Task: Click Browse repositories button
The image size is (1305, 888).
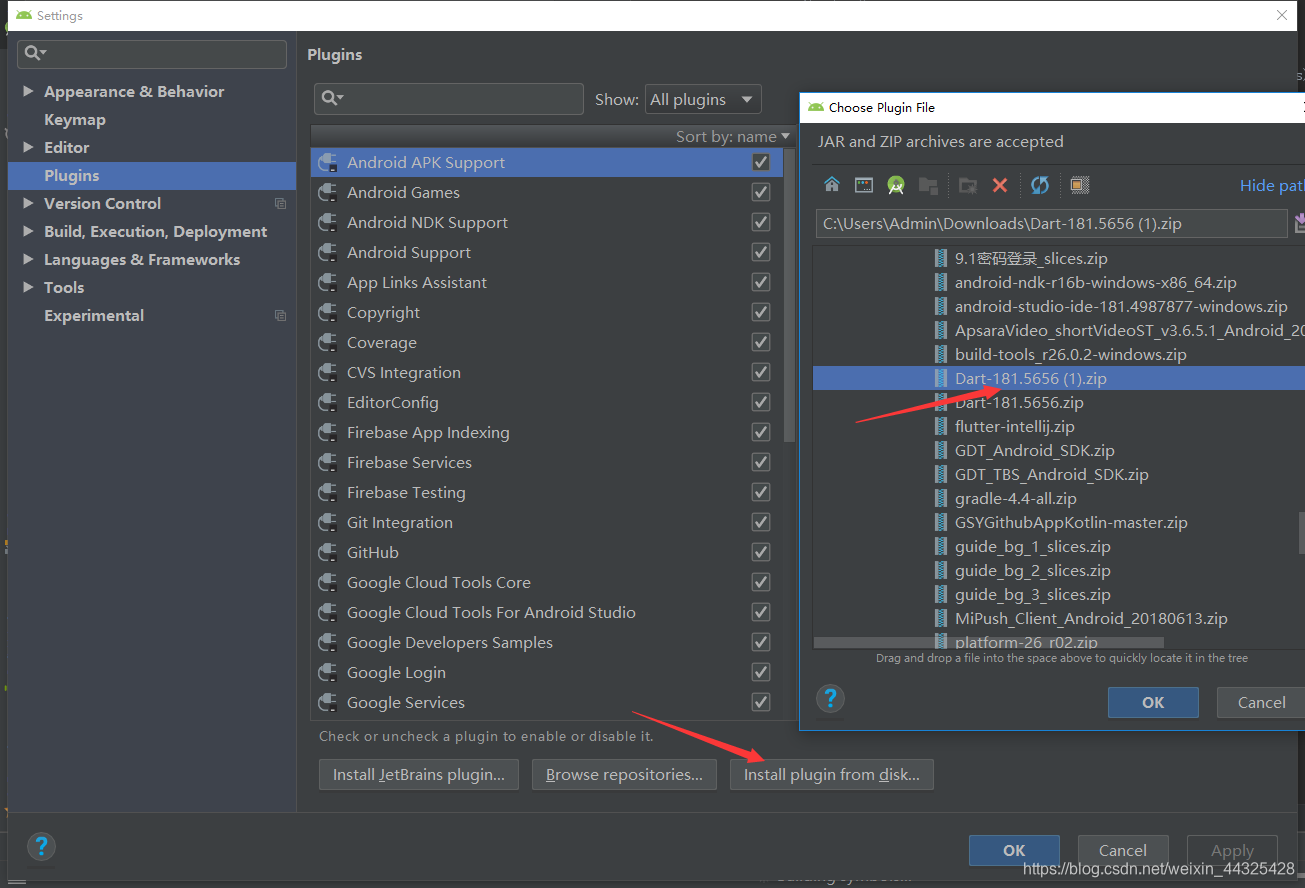Action: [x=624, y=775]
